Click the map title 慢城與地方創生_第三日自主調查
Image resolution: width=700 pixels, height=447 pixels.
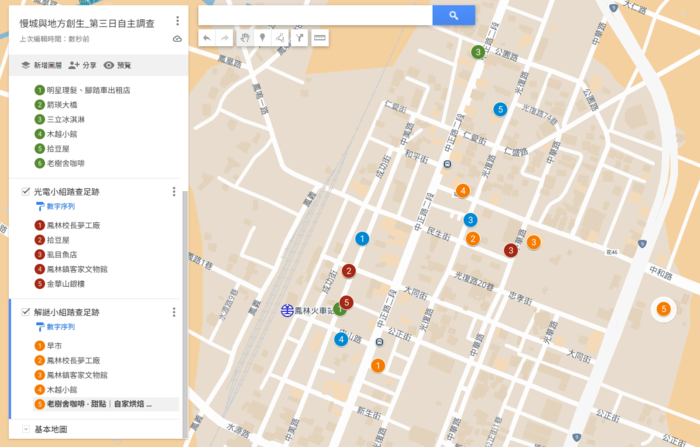click(x=87, y=24)
